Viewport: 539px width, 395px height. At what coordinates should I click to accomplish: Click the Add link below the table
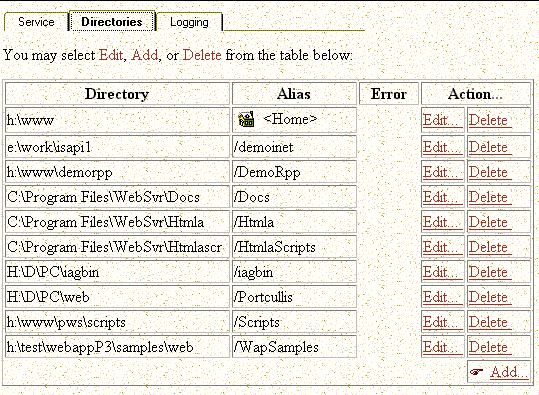(x=509, y=372)
